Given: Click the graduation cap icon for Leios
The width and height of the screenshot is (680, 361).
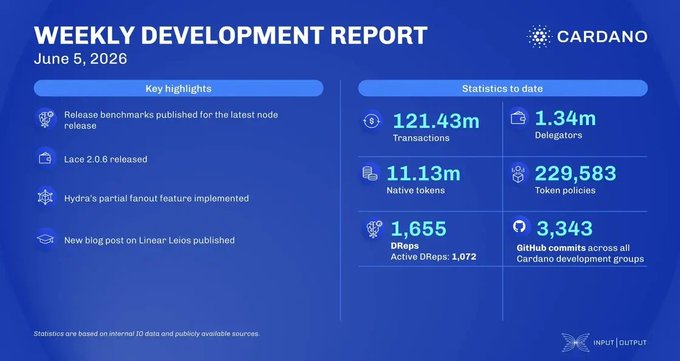Looking at the screenshot, I should (x=46, y=240).
